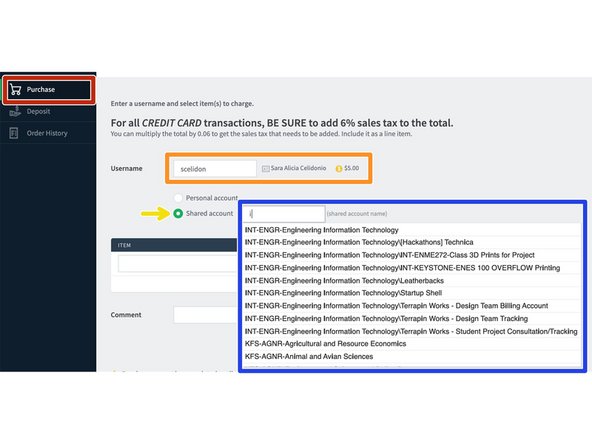Choose KFS-AGNR-Animal and Avian Sciences option

pos(412,356)
